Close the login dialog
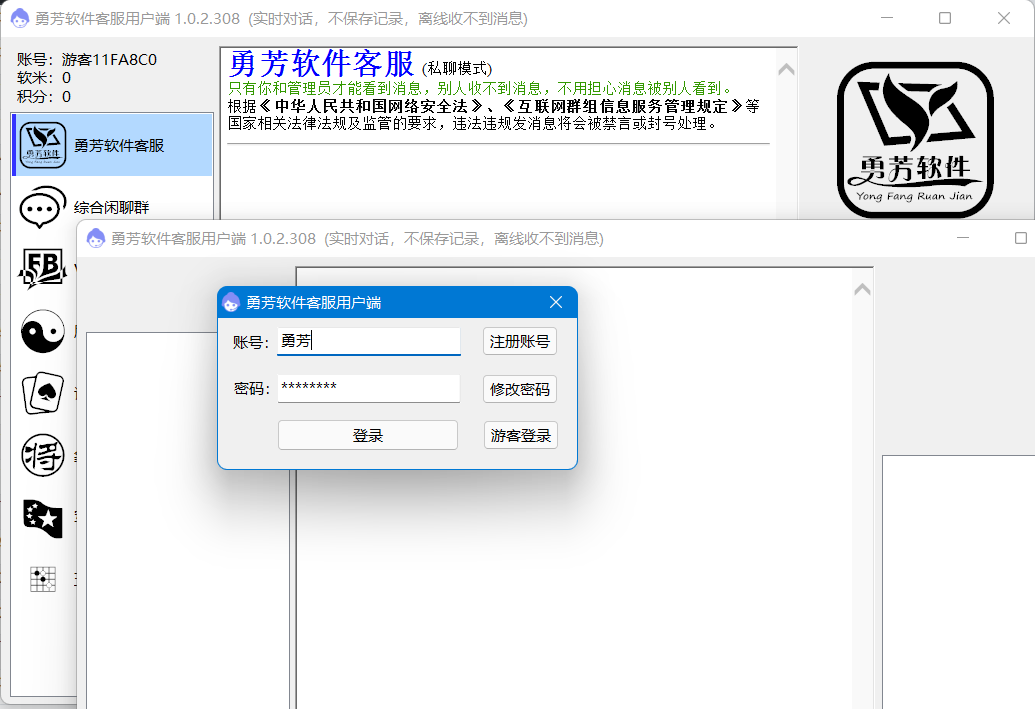This screenshot has width=1035, height=709. tap(557, 302)
